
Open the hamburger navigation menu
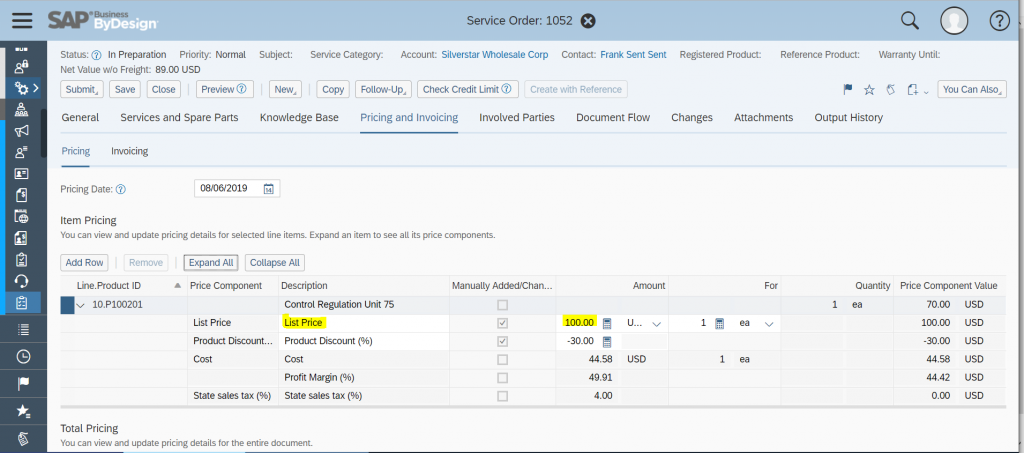click(x=22, y=21)
